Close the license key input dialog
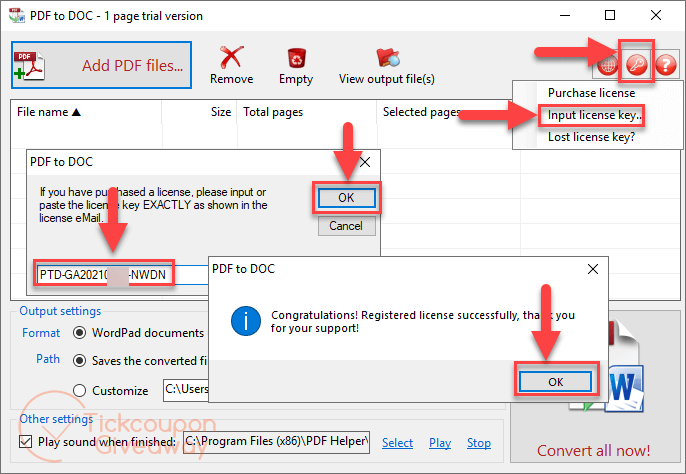Image resolution: width=686 pixels, height=474 pixels. point(365,162)
